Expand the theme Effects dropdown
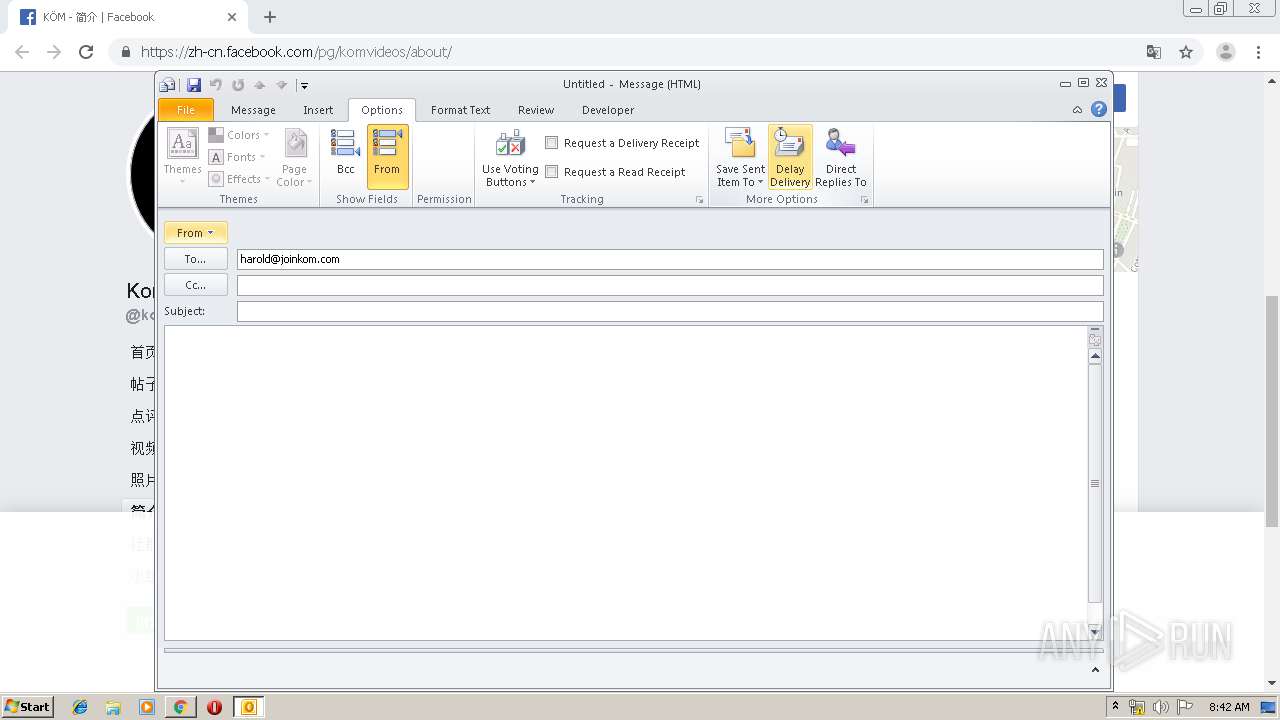Image resolution: width=1280 pixels, height=720 pixels. click(x=240, y=179)
